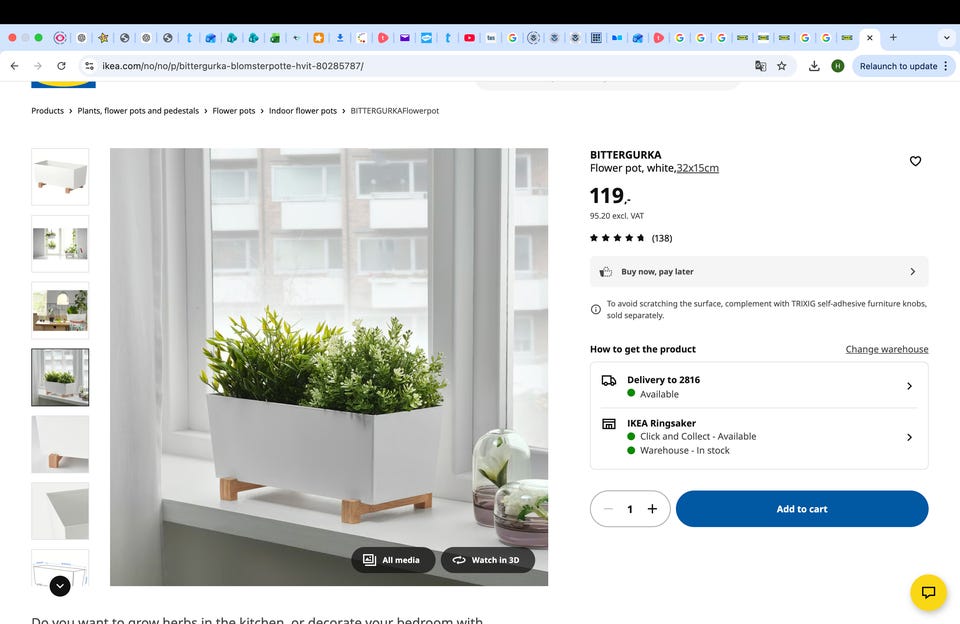Click the 95.20 excl. VAT text
Image resolution: width=960 pixels, height=624 pixels.
[617, 216]
